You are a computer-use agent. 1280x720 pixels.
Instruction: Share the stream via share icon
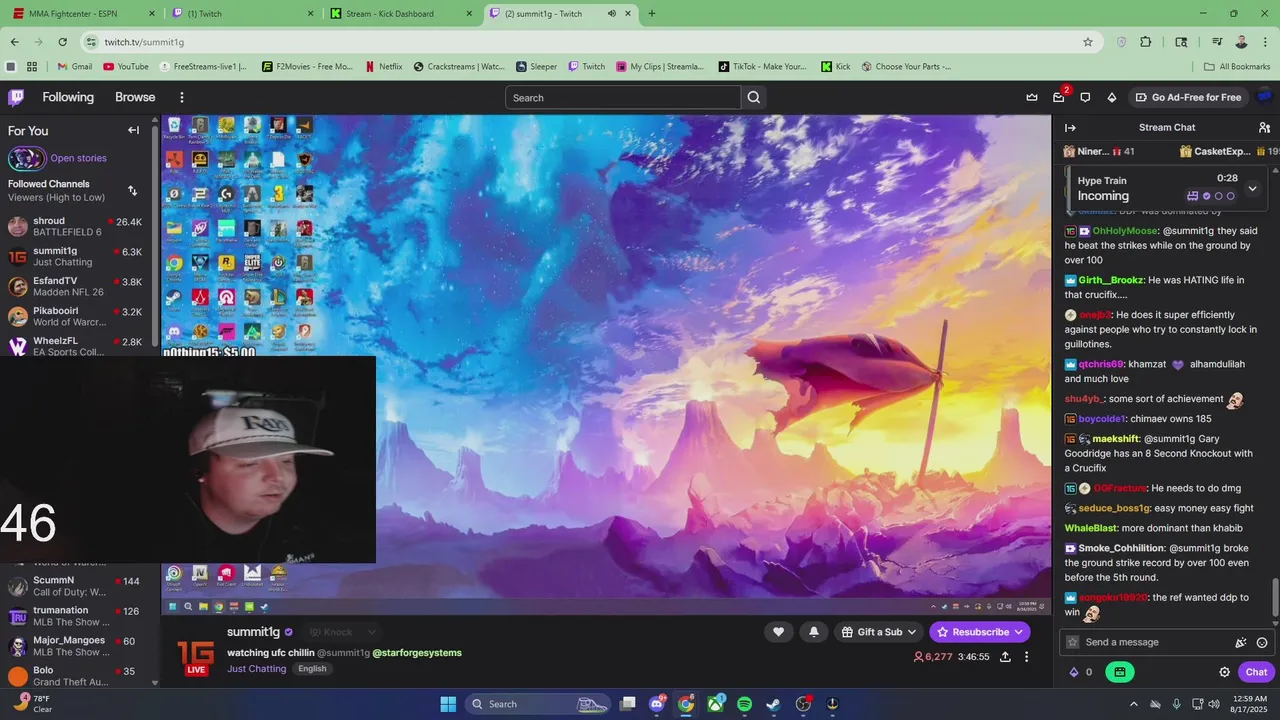pyautogui.click(x=1005, y=657)
